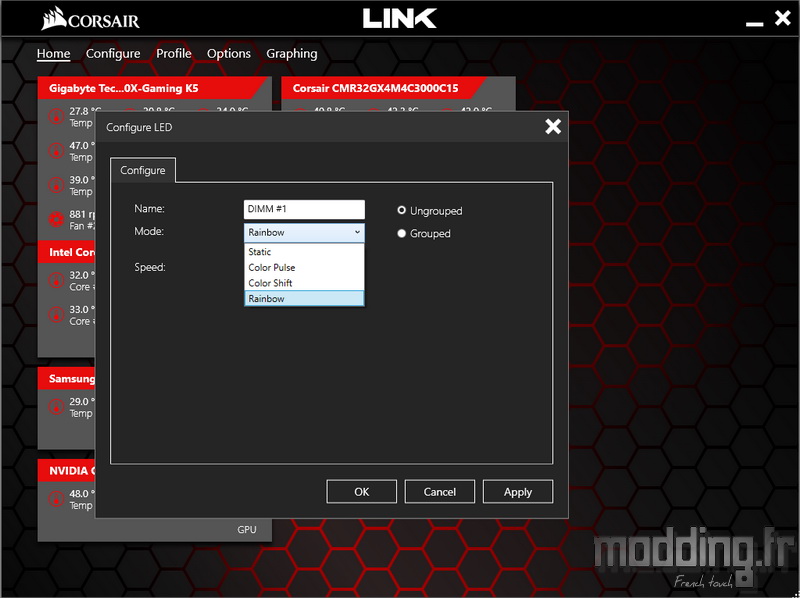Click the Intel panel header
800x598 pixels.
click(67, 252)
